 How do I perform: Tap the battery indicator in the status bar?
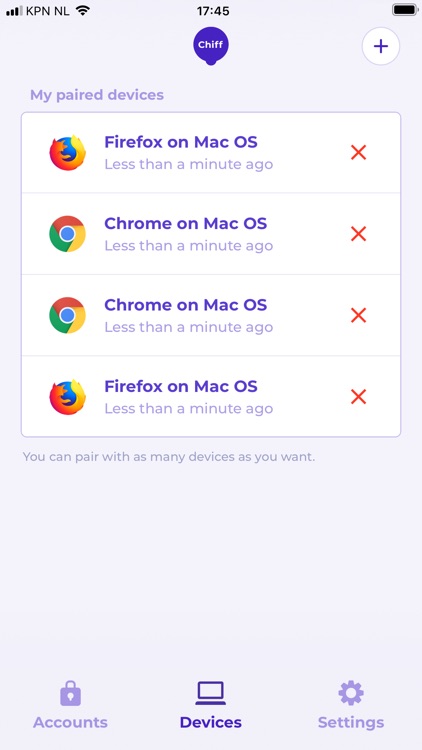pos(405,10)
